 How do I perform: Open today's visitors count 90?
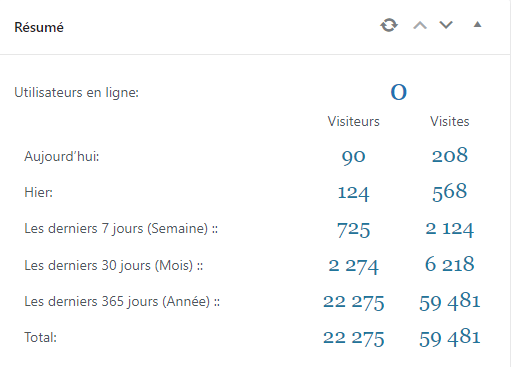click(354, 156)
